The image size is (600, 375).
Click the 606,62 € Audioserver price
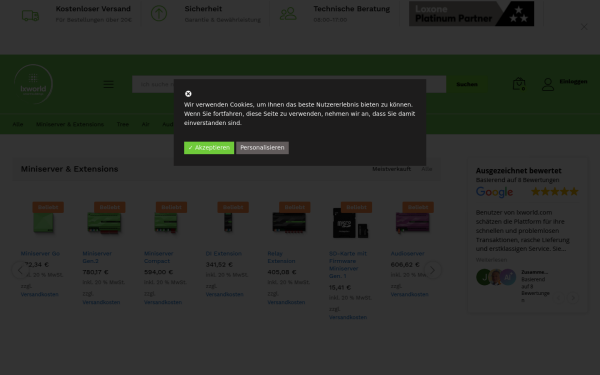coord(405,264)
